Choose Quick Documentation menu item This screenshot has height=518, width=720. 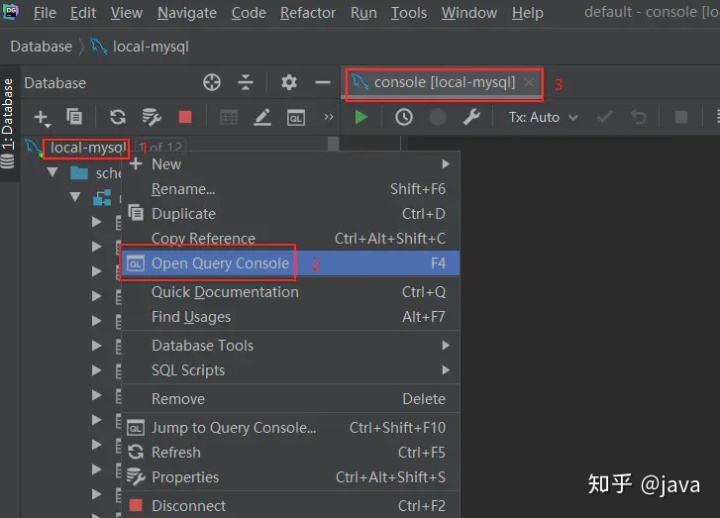[x=290, y=292]
